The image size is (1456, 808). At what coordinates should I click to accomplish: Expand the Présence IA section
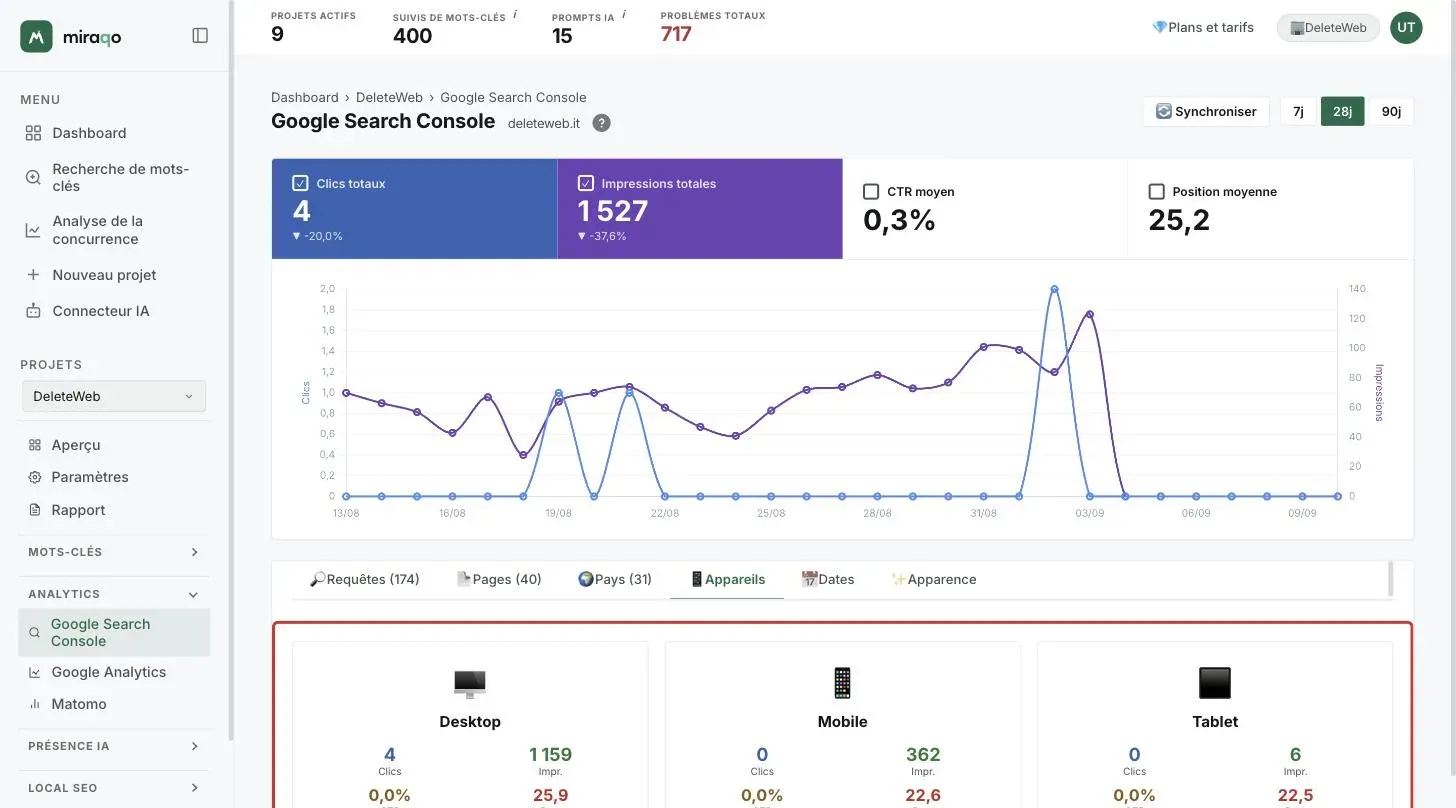[114, 746]
